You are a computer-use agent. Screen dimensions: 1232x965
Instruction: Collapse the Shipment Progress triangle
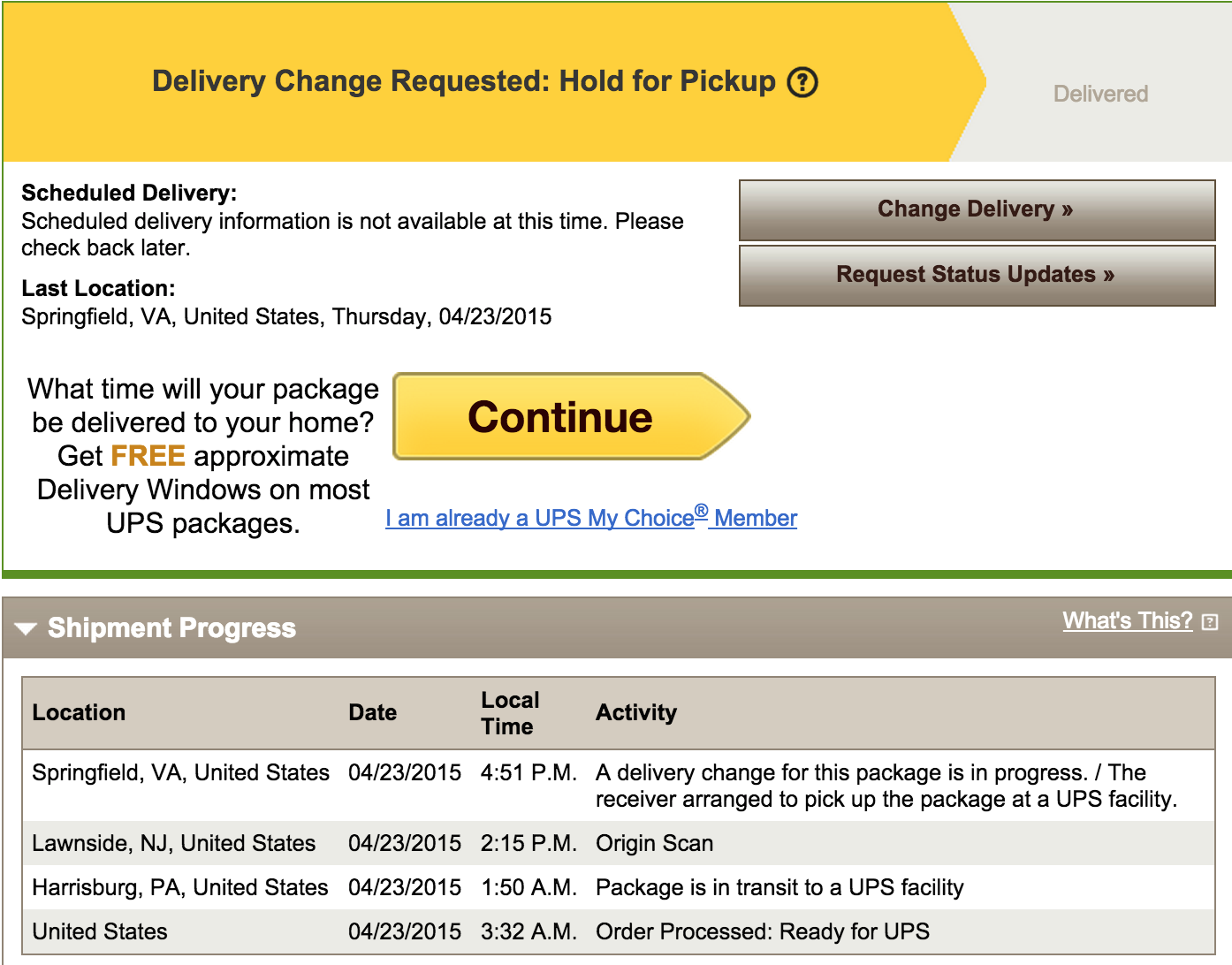pos(26,628)
